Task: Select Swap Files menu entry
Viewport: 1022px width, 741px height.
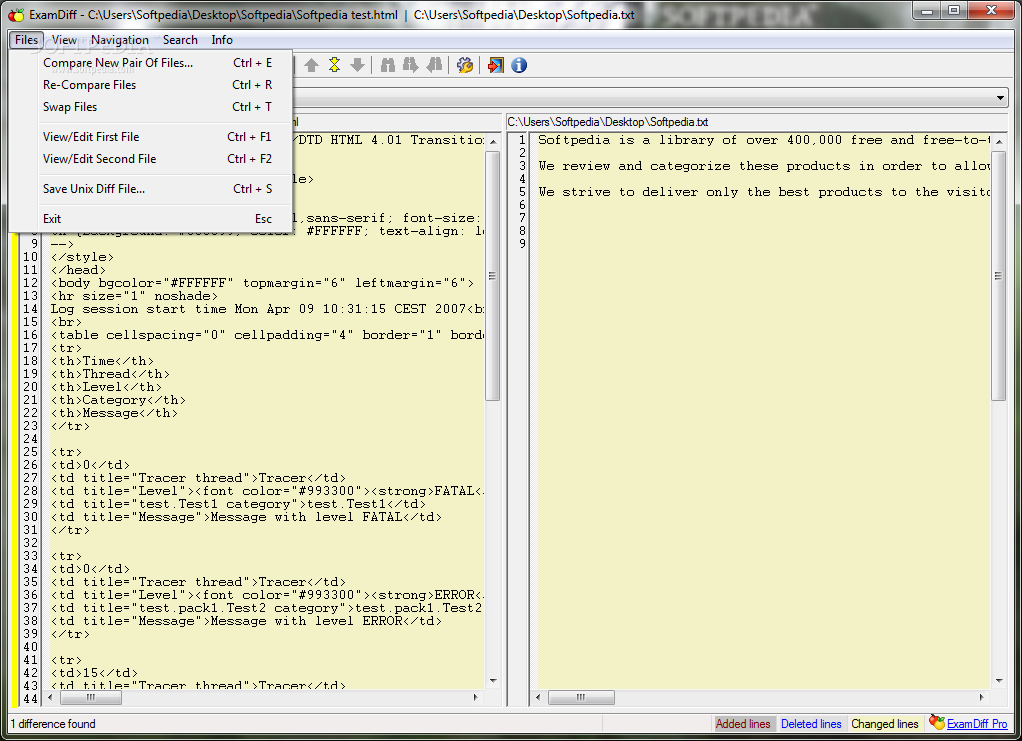Action: (x=151, y=107)
